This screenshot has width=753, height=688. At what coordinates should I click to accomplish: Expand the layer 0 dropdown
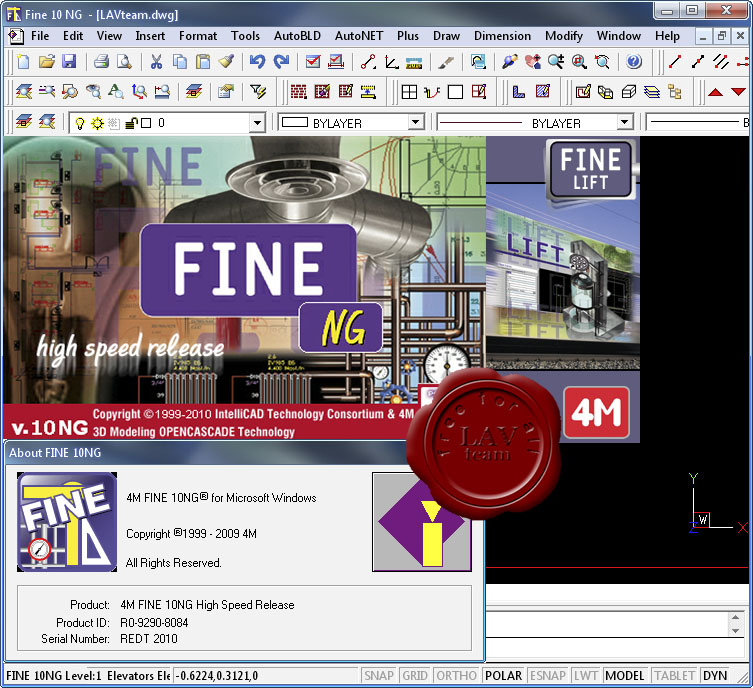(x=257, y=123)
